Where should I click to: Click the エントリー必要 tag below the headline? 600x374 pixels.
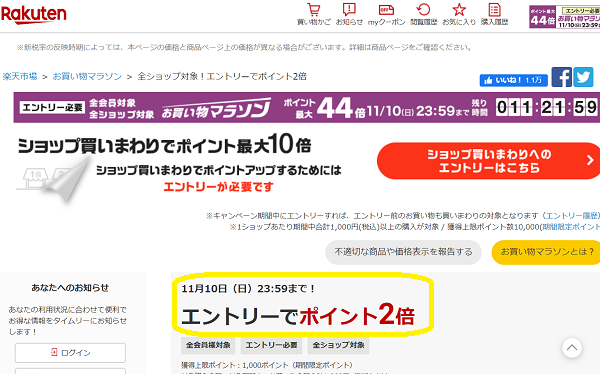click(x=271, y=345)
